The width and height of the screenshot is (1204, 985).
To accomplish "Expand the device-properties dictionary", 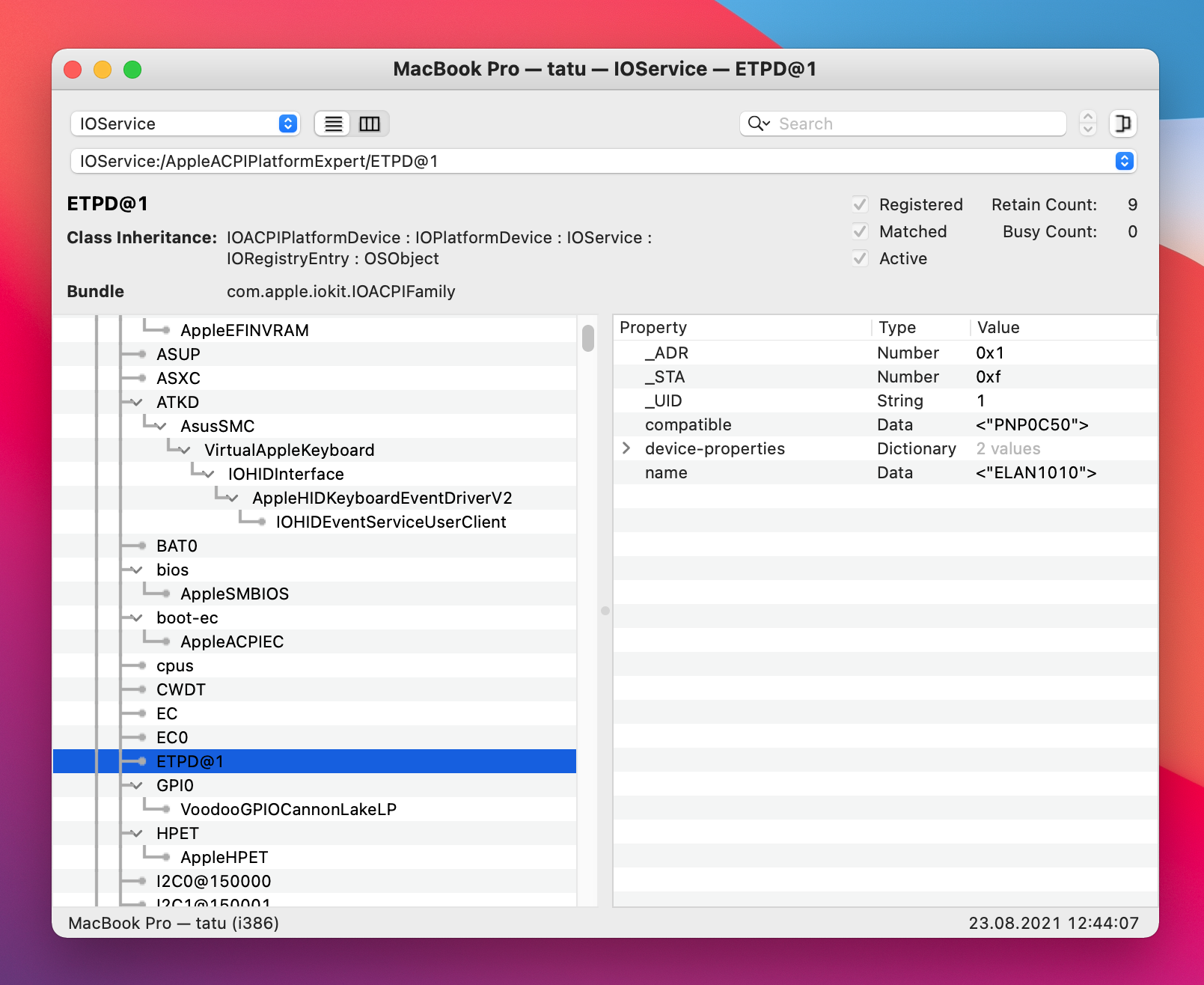I will pos(626,448).
